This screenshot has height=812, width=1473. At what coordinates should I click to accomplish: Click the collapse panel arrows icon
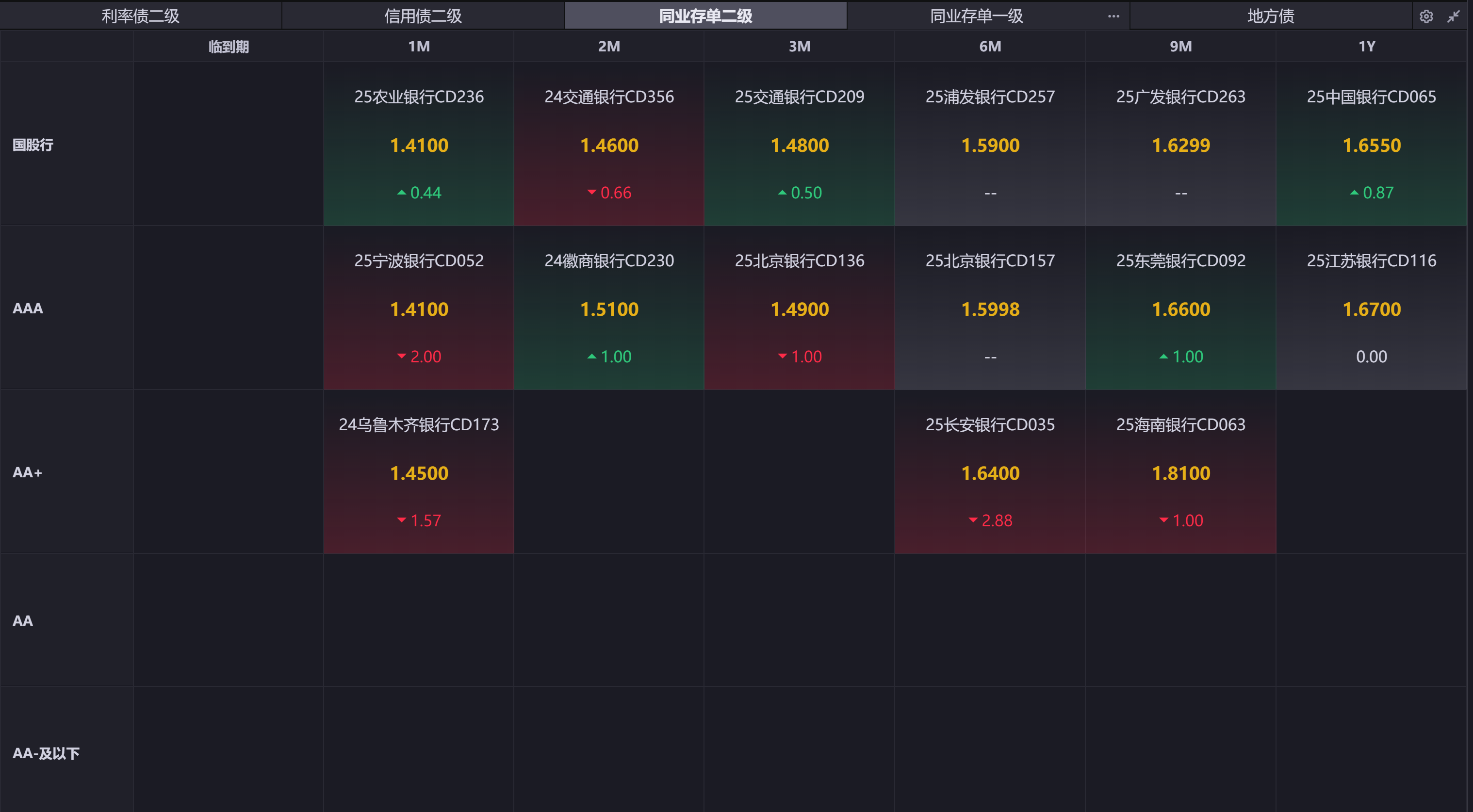[x=1453, y=16]
